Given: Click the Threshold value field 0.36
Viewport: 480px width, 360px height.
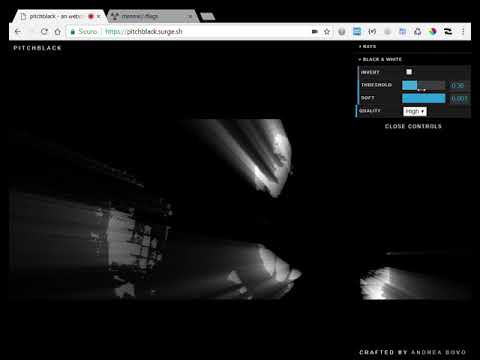Looking at the screenshot, I should pos(459,86).
